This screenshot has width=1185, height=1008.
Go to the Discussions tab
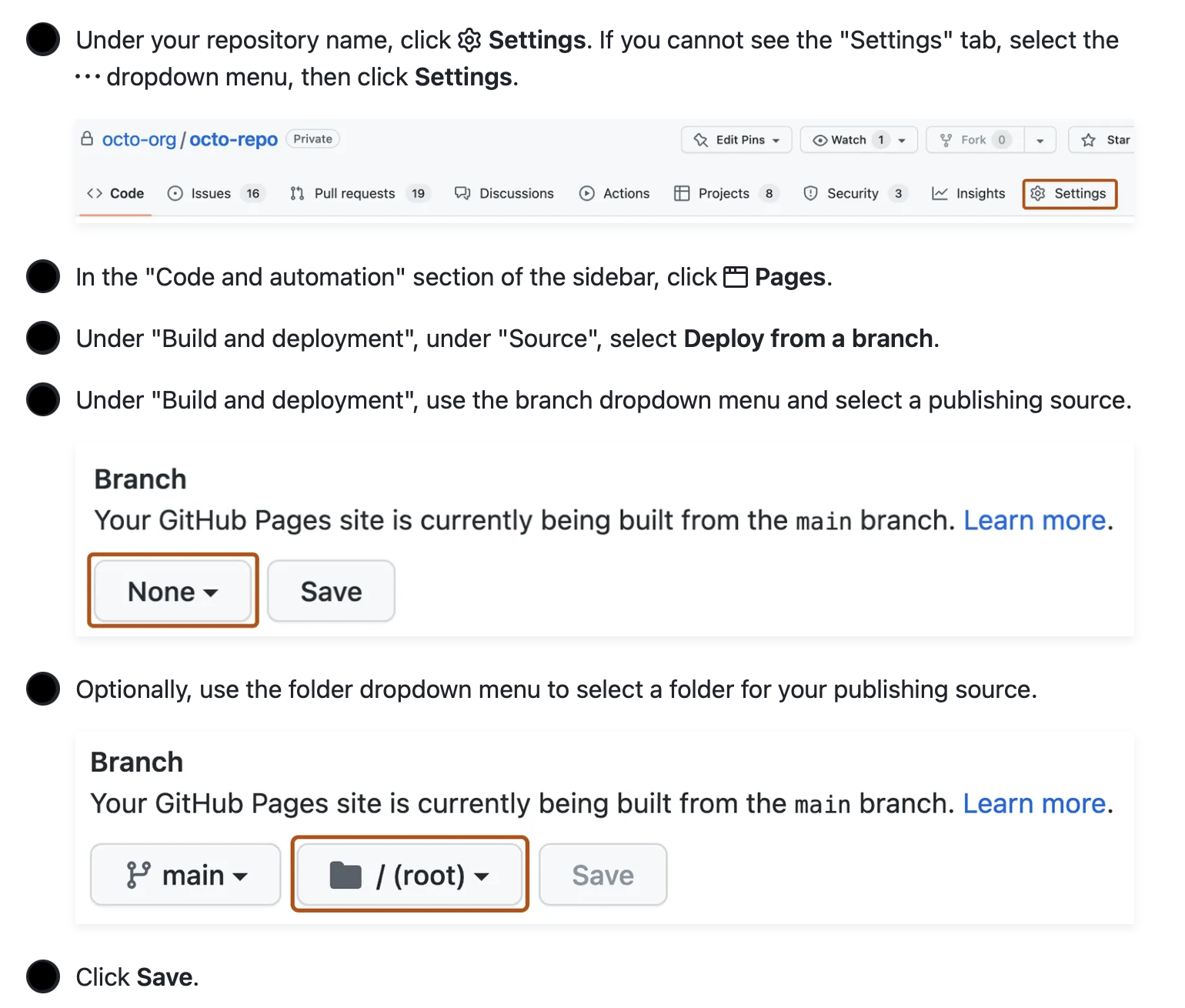[504, 193]
